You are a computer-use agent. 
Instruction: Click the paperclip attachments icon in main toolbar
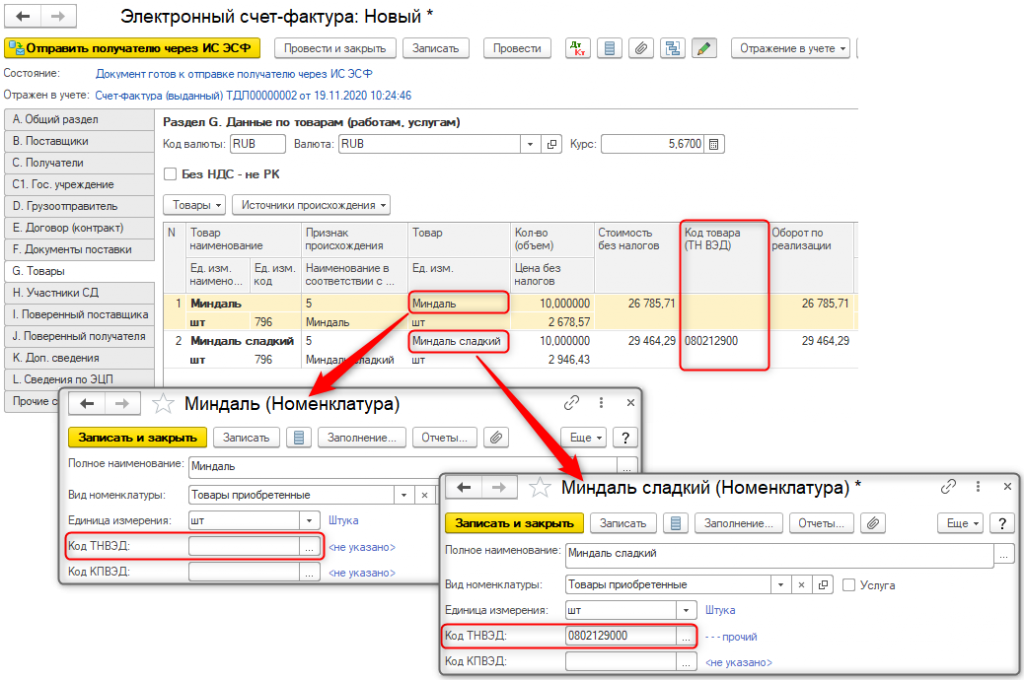tap(641, 48)
